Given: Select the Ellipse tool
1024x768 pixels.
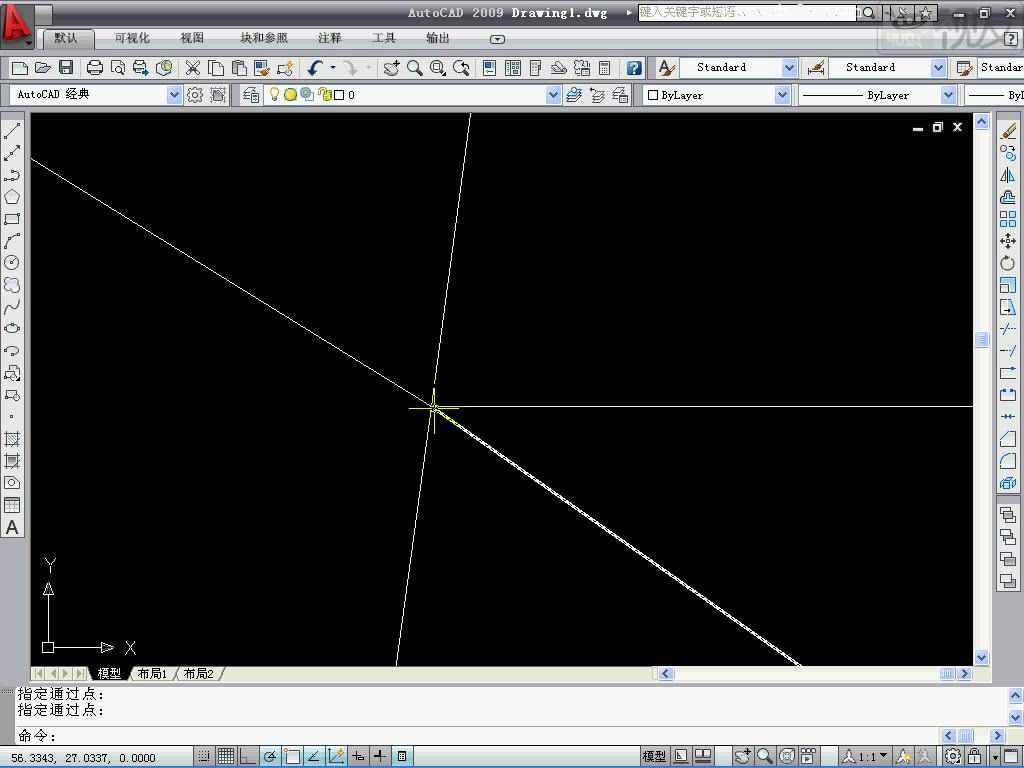Looking at the screenshot, I should click(12, 328).
